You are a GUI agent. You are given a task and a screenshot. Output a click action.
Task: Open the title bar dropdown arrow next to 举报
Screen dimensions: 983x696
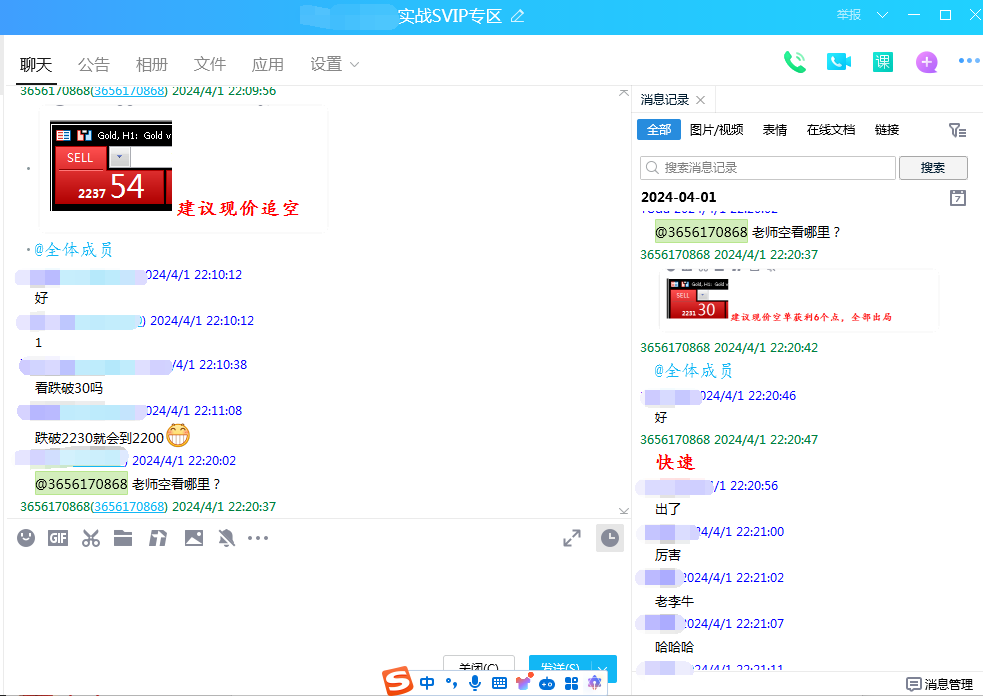click(882, 15)
